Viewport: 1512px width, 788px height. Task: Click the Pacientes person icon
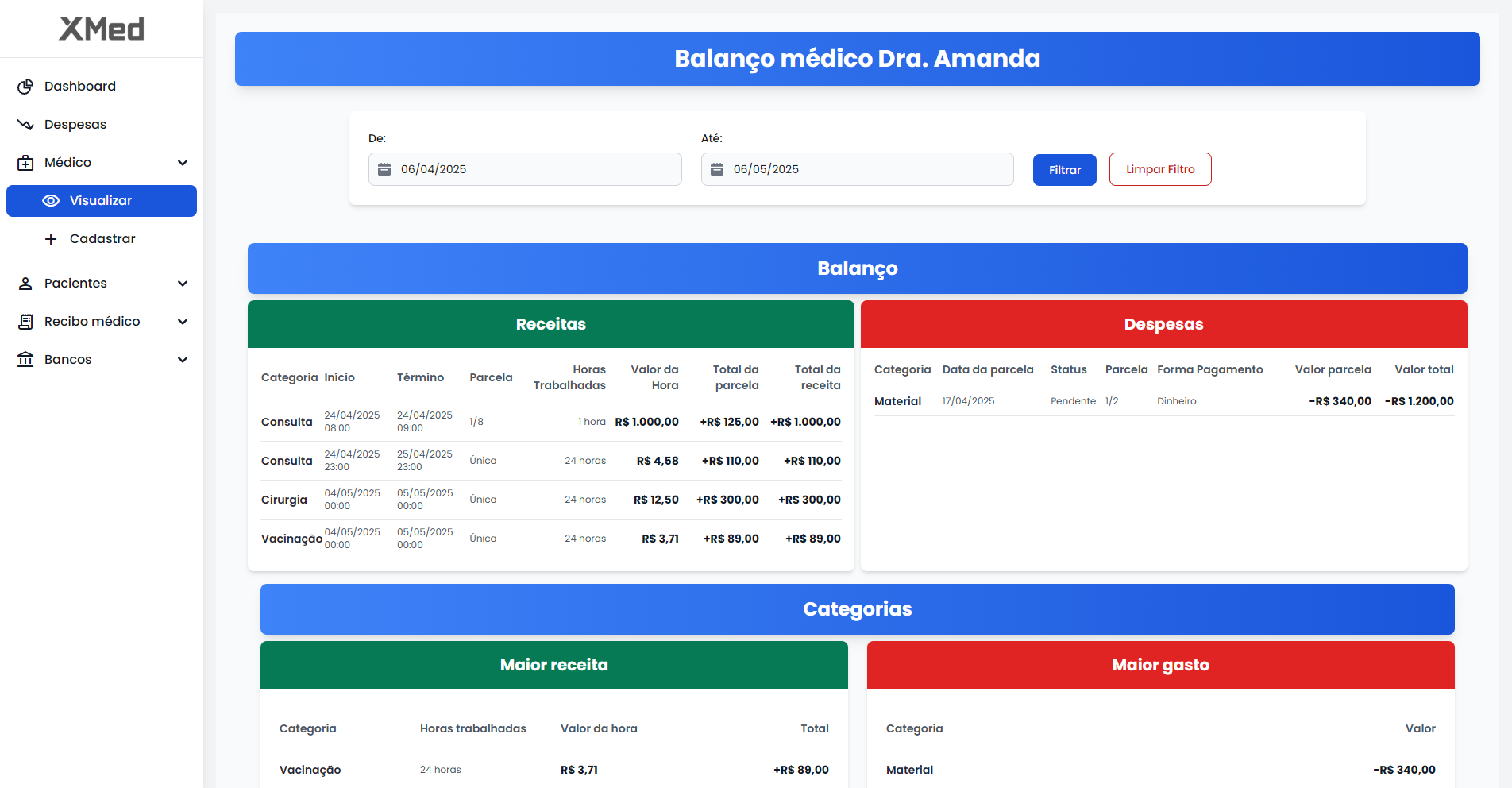pos(25,284)
